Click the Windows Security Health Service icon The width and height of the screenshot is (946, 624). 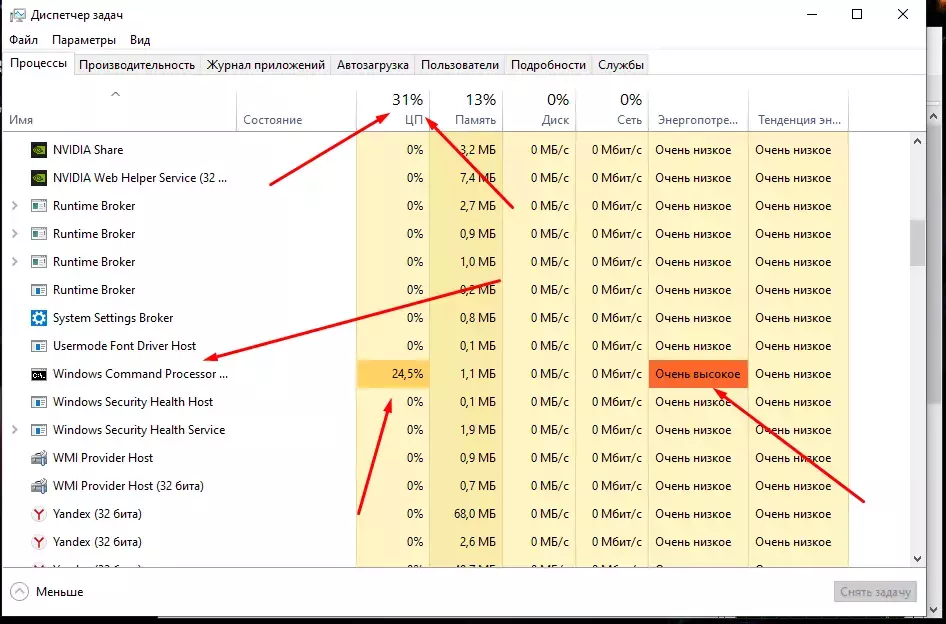point(39,430)
